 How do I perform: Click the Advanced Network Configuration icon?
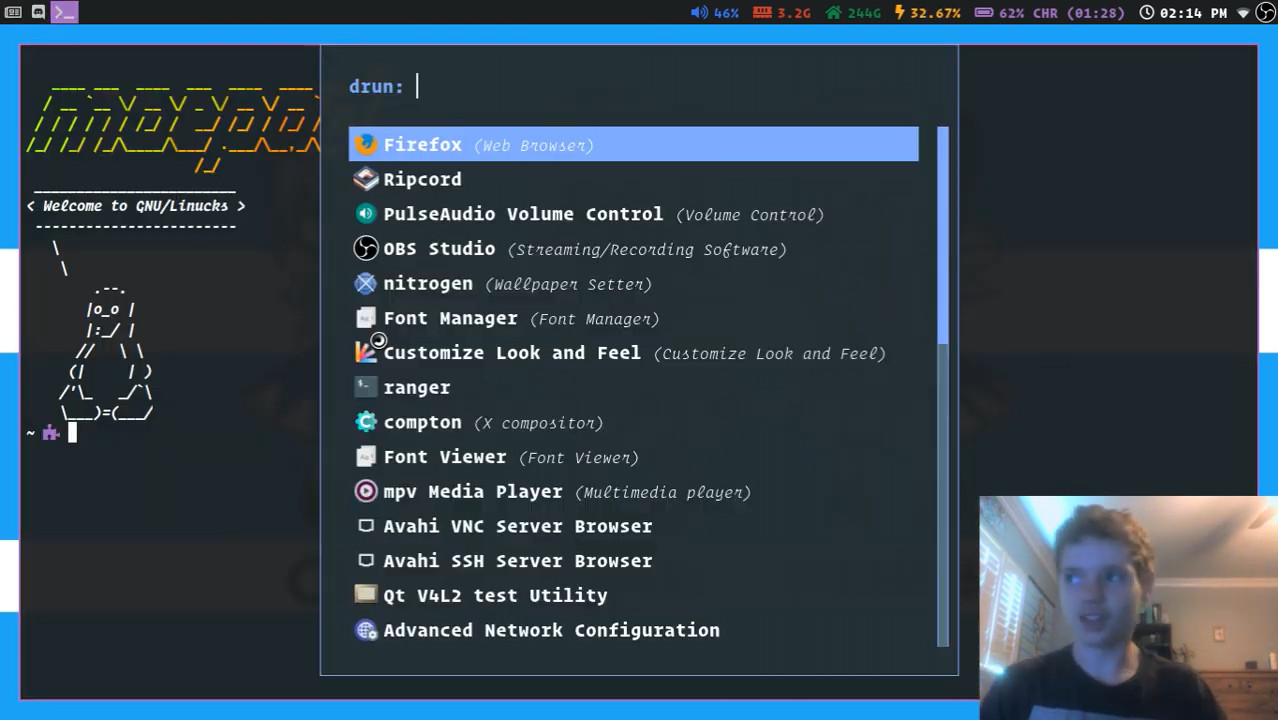click(x=366, y=630)
